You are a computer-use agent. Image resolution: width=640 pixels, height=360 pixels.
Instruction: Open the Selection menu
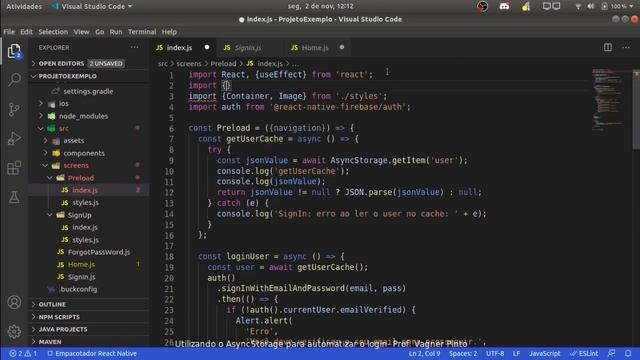point(53,32)
